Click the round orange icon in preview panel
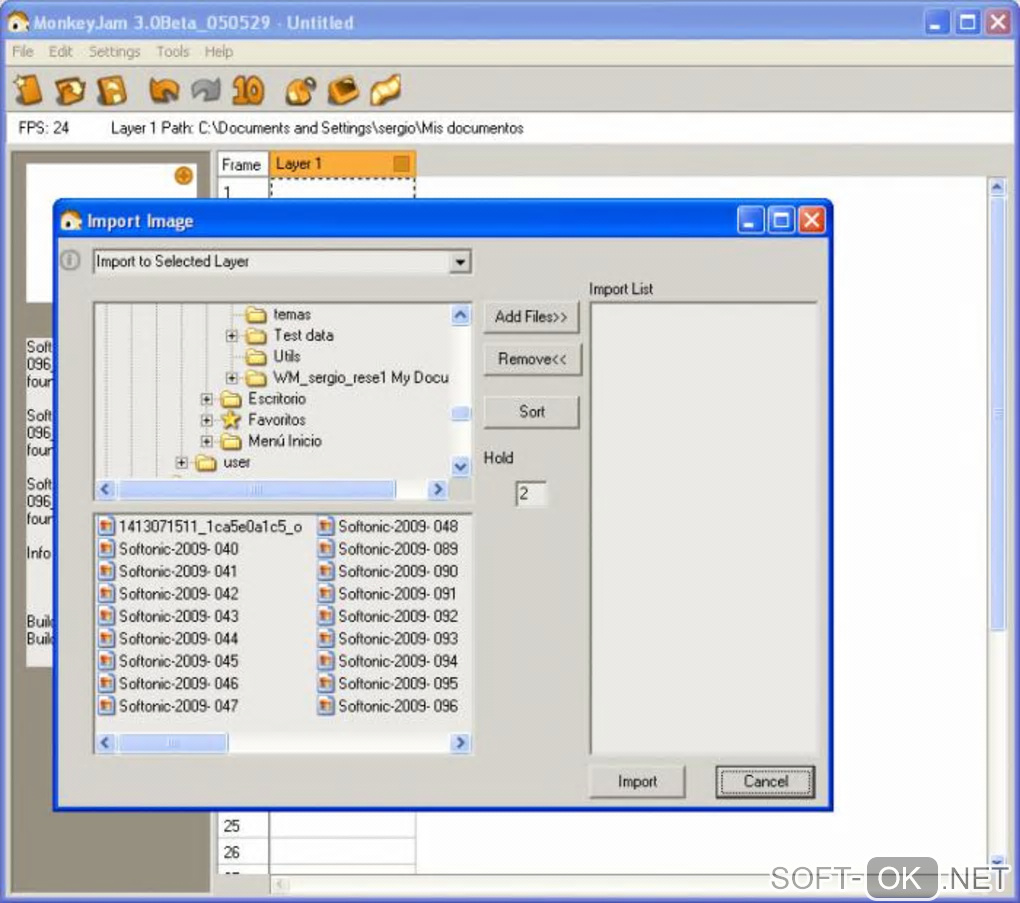 [x=183, y=175]
